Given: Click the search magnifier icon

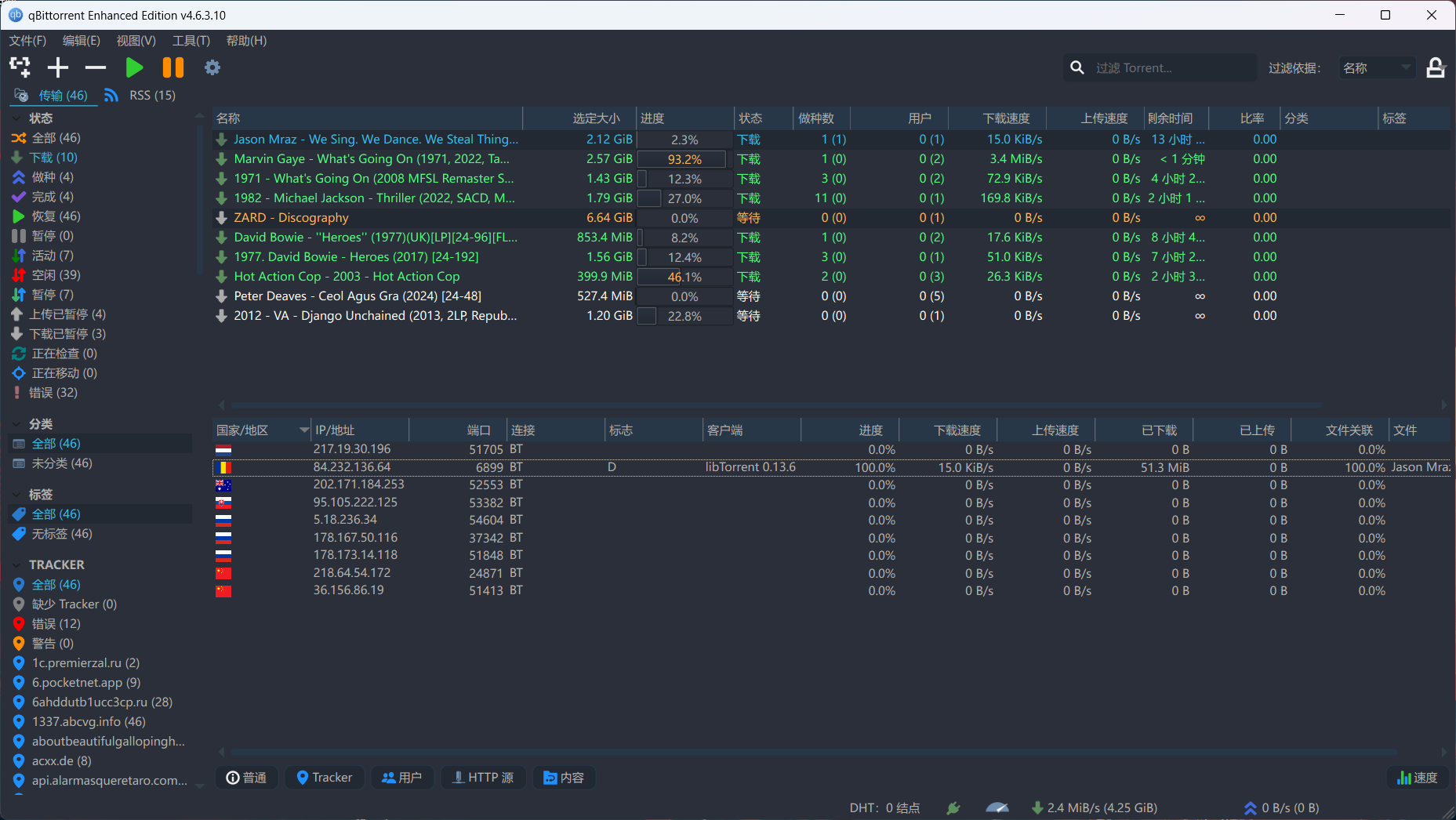Looking at the screenshot, I should pyautogui.click(x=1078, y=68).
